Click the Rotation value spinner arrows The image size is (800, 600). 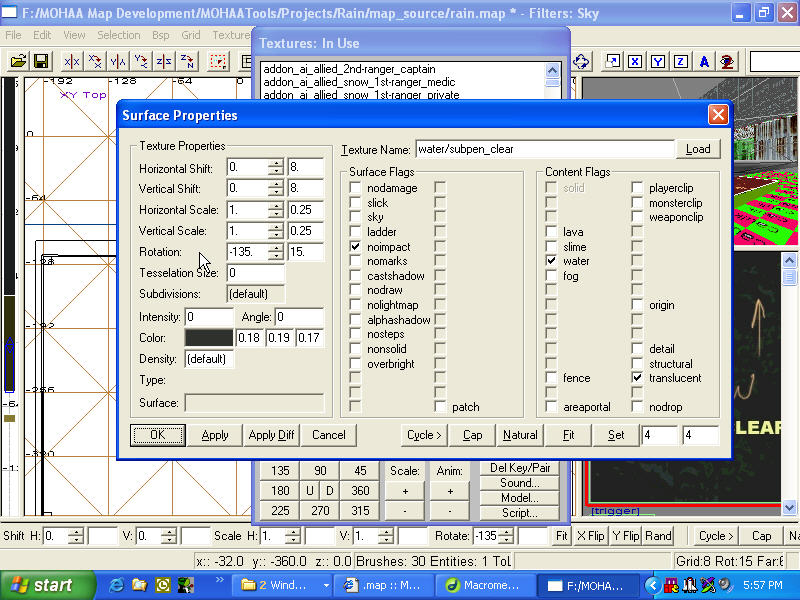[276, 251]
